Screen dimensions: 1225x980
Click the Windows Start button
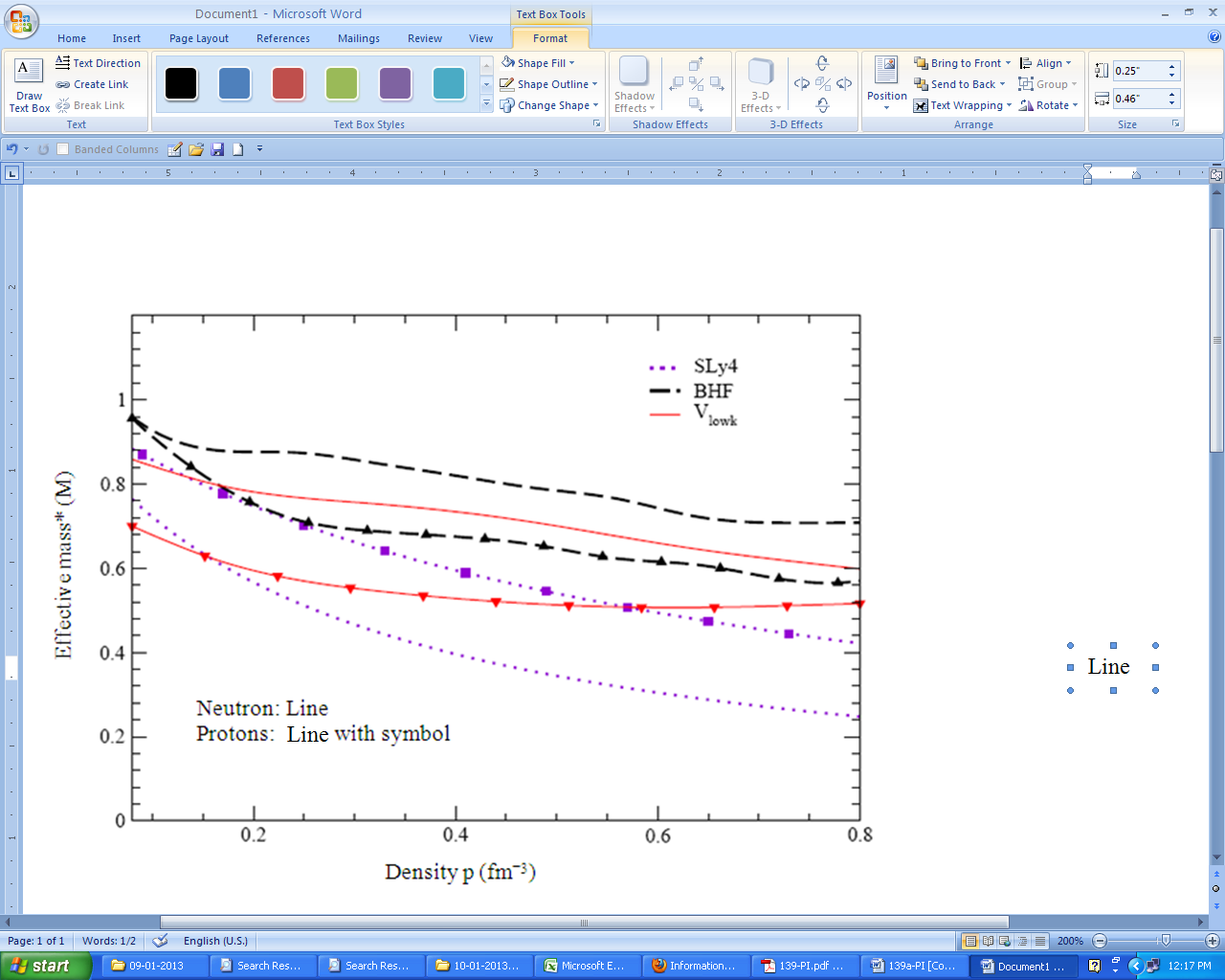tap(44, 966)
